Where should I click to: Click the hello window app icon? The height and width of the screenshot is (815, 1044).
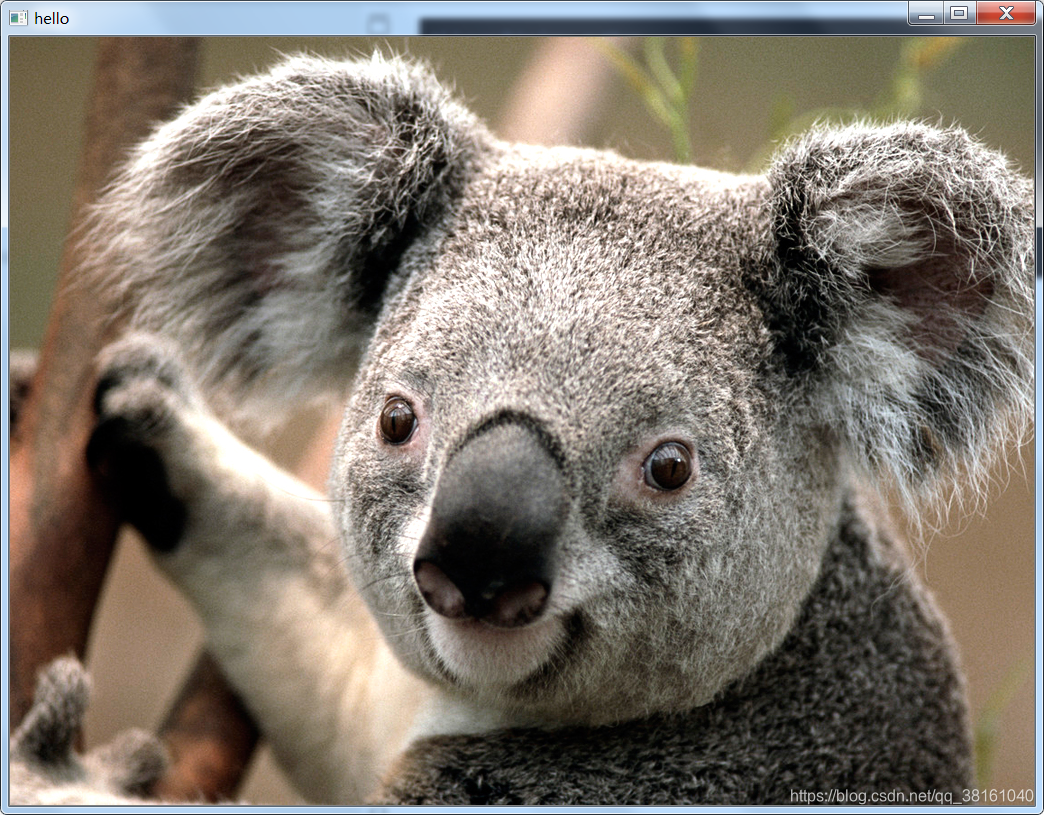[x=19, y=18]
